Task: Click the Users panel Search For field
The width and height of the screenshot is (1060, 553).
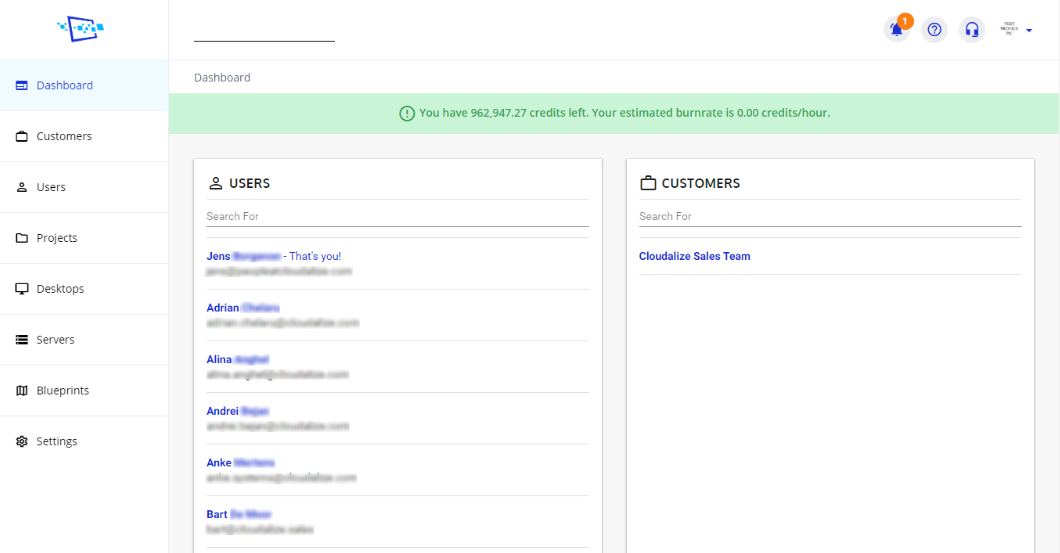Action: tap(398, 216)
